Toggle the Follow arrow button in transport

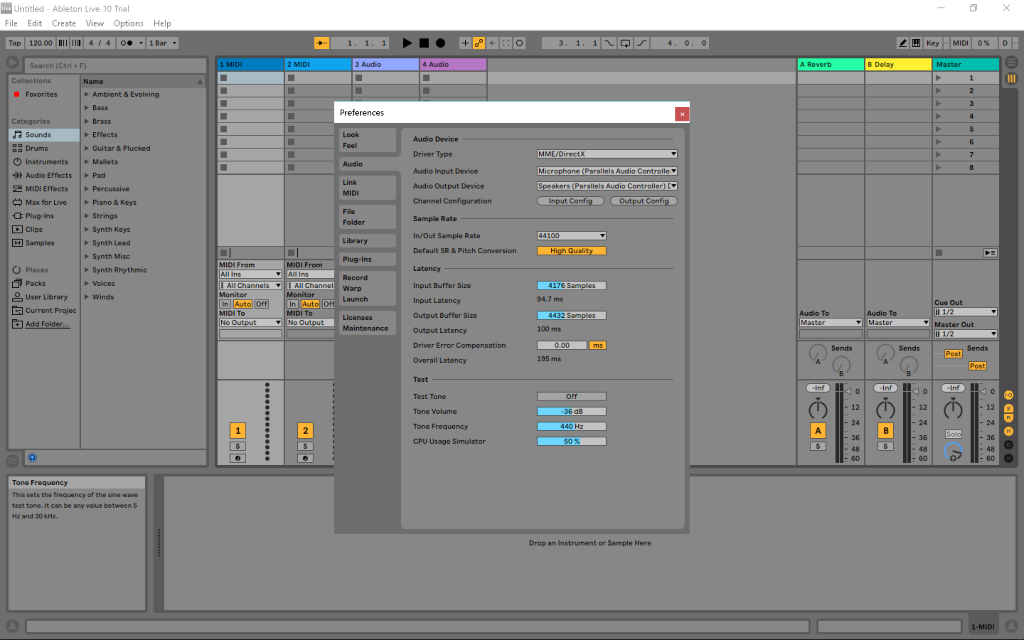pos(321,43)
